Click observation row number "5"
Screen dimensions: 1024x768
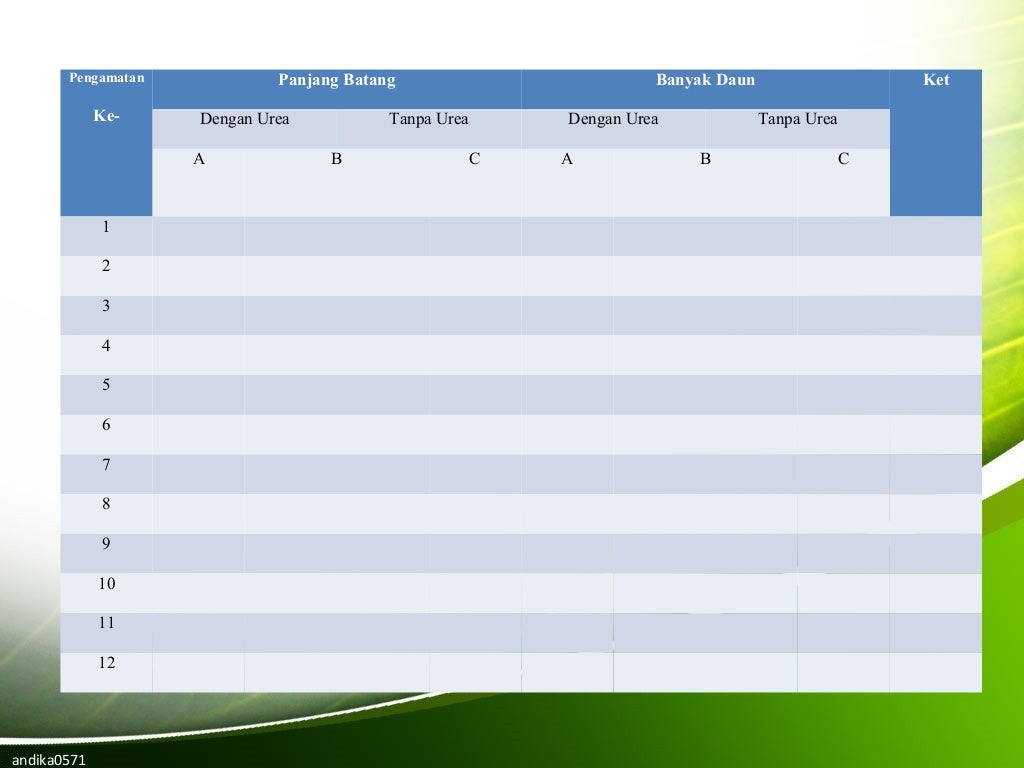coord(106,385)
